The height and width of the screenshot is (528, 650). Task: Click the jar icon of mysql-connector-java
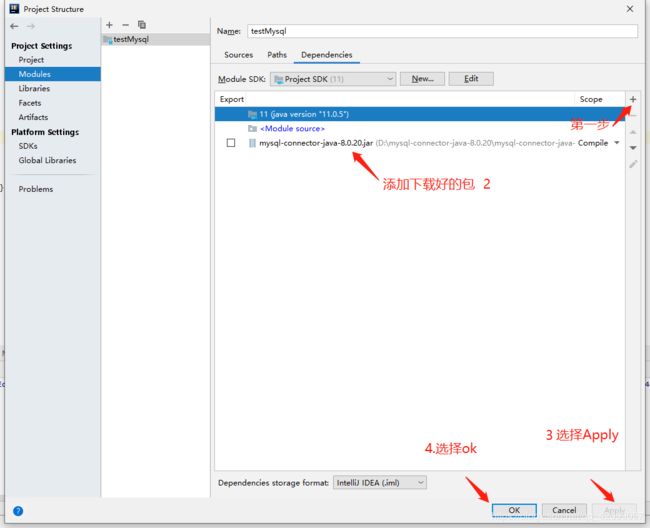coord(252,143)
